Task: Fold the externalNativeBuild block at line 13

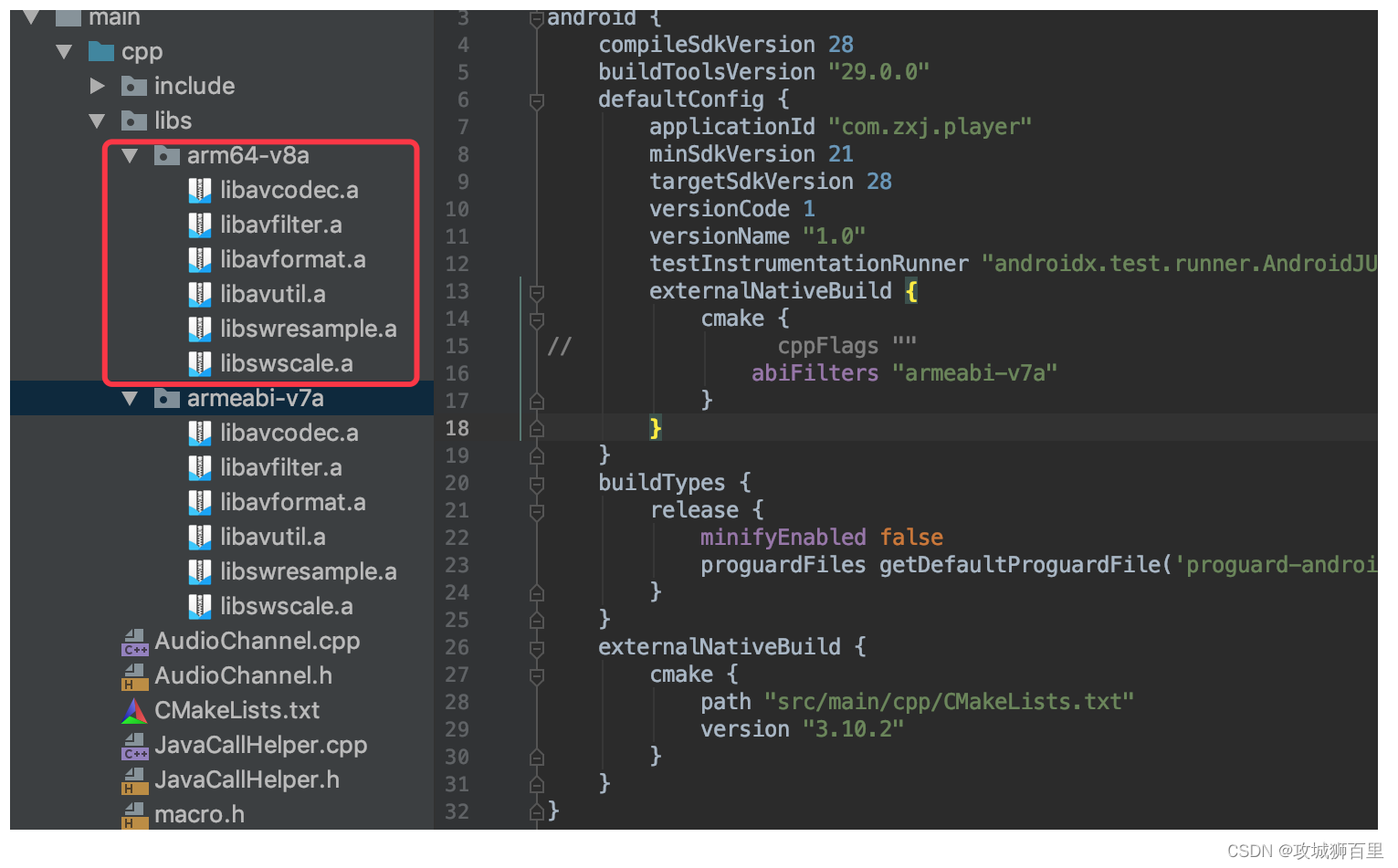Action: point(537,292)
